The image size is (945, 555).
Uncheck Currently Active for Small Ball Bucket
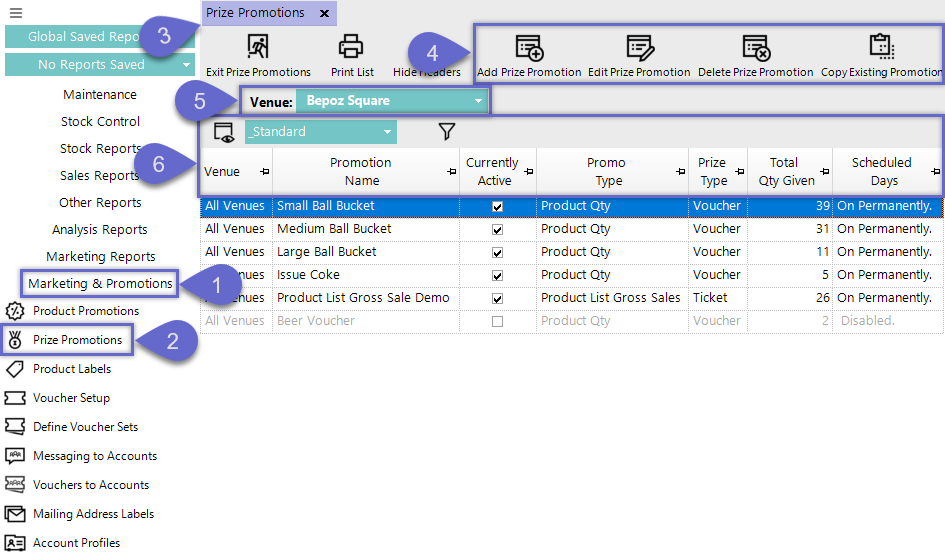click(497, 206)
